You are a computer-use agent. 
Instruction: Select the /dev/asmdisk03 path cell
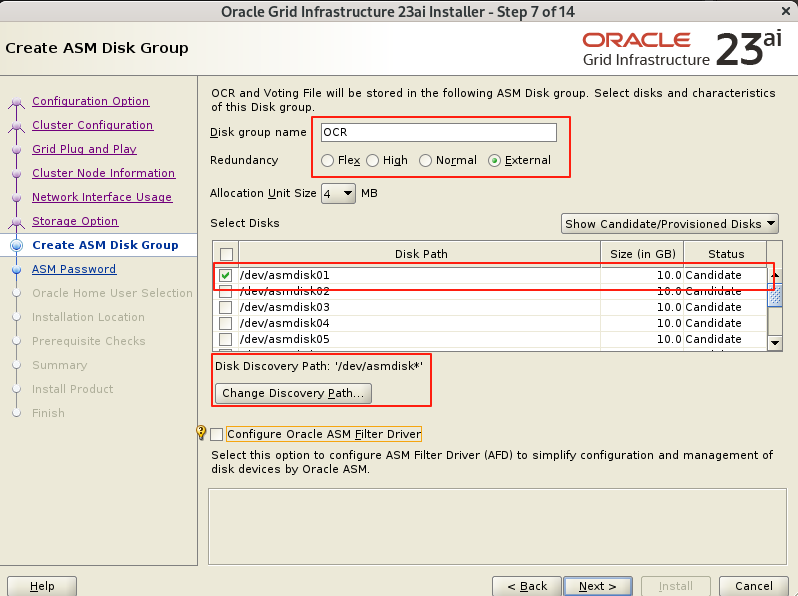point(419,307)
